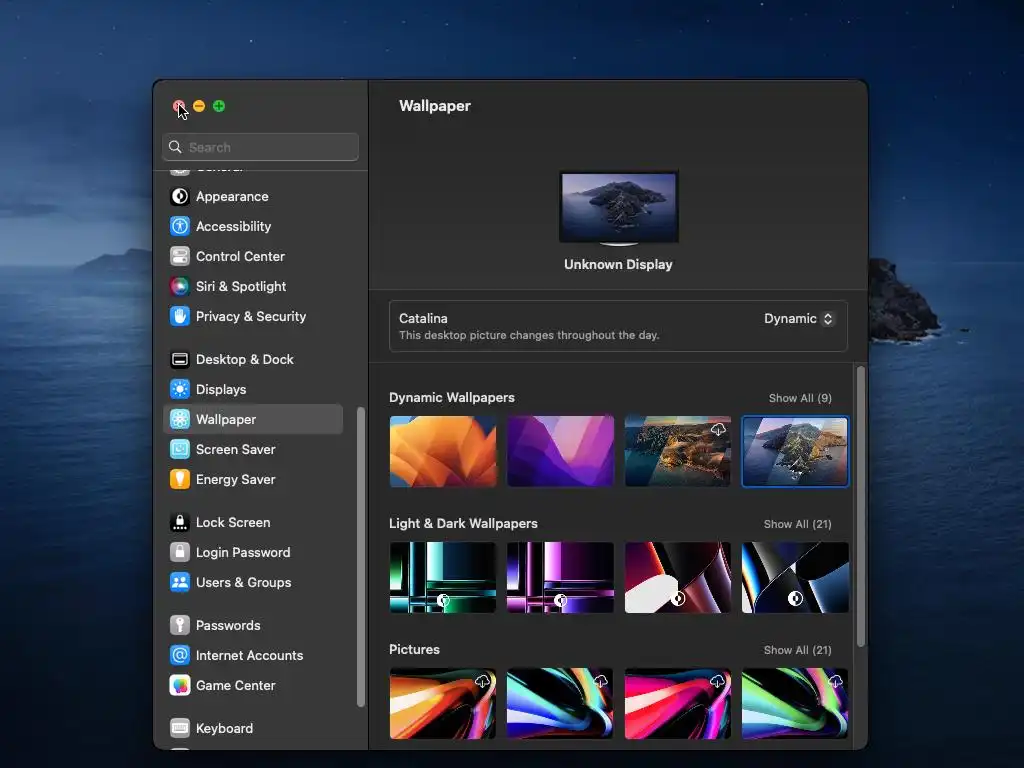Screen dimensions: 1024x768
Task: Click the Displays sun icon
Action: (180, 390)
